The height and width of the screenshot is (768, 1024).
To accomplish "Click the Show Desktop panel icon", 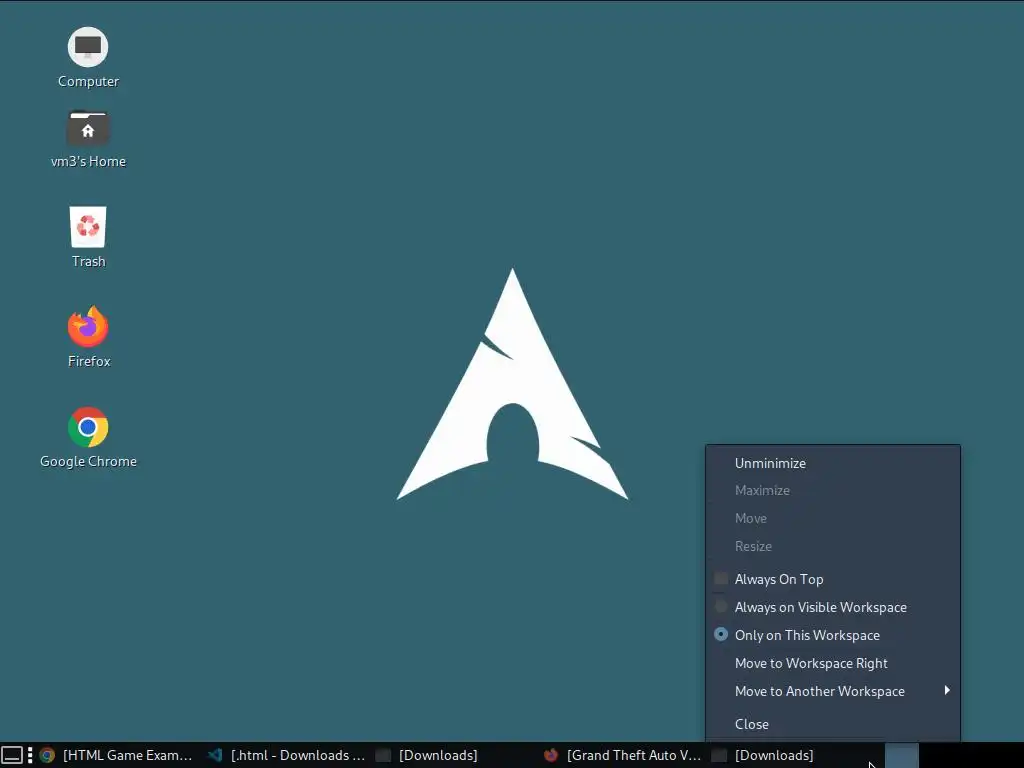I will [x=12, y=755].
